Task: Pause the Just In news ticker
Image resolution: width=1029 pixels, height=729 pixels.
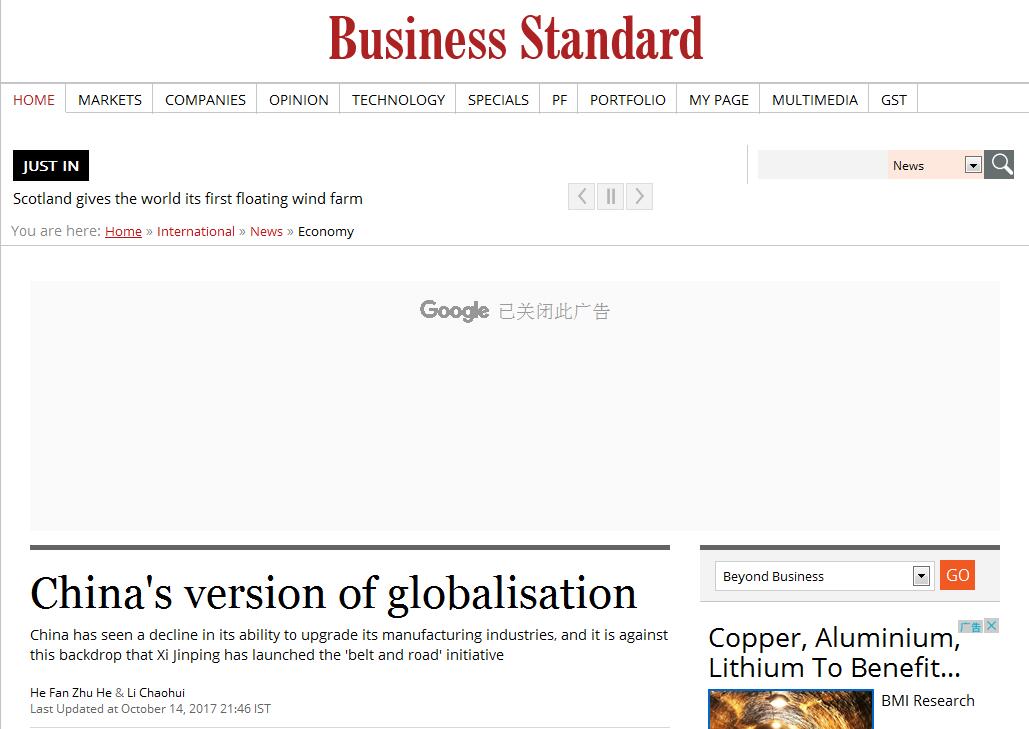Action: pos(610,196)
